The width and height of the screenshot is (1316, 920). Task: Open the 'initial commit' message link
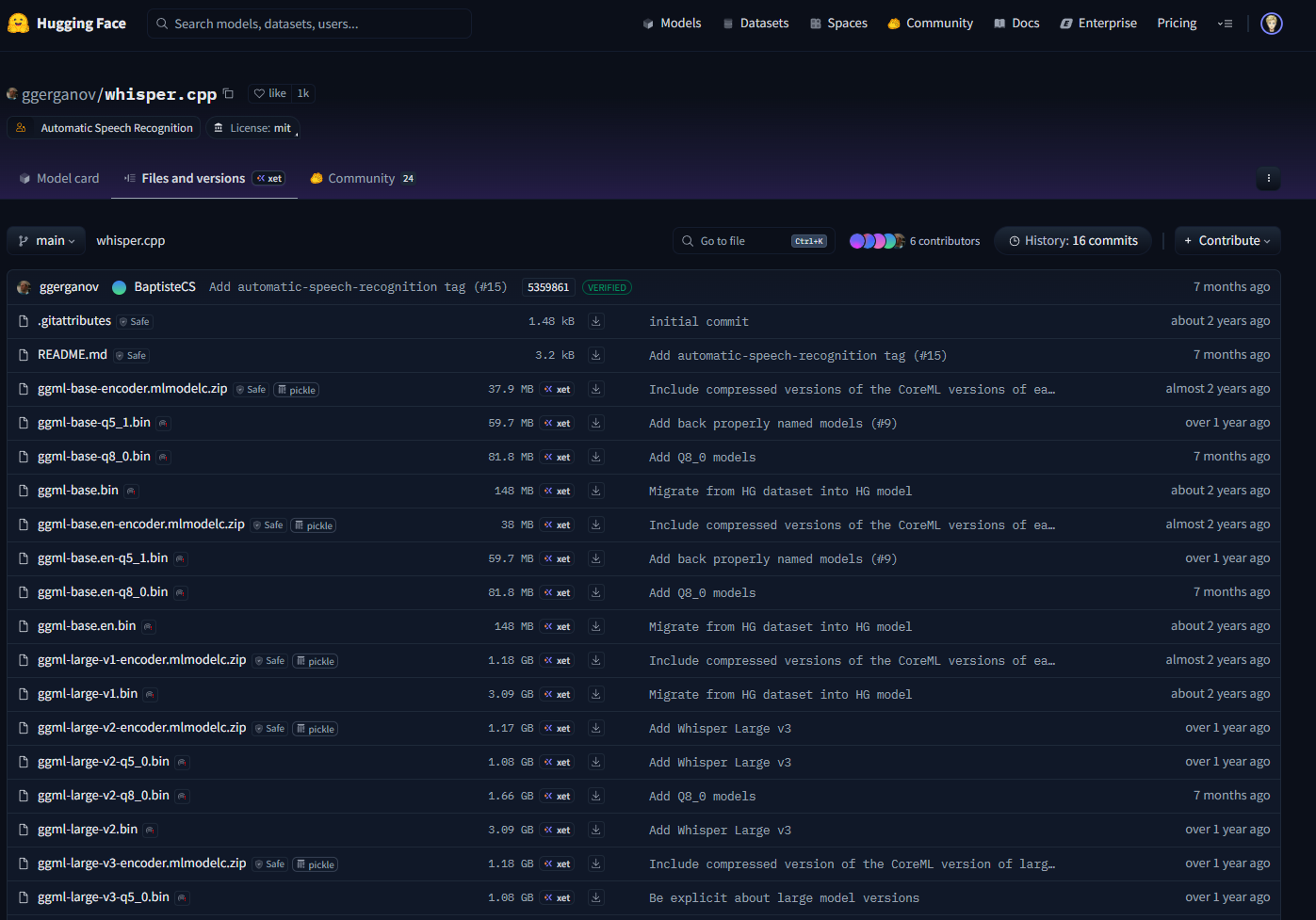tap(699, 321)
